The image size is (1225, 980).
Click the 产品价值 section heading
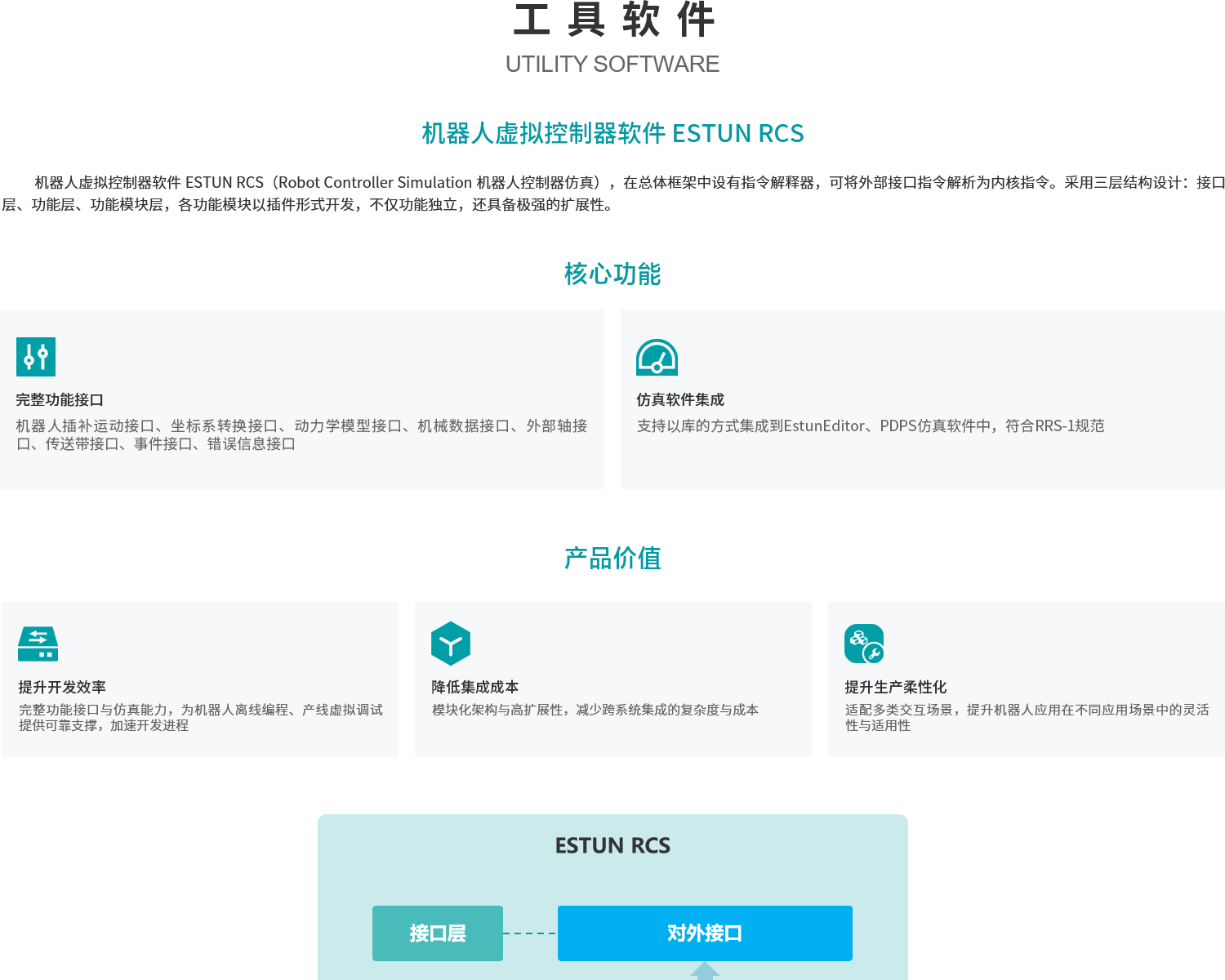click(612, 559)
